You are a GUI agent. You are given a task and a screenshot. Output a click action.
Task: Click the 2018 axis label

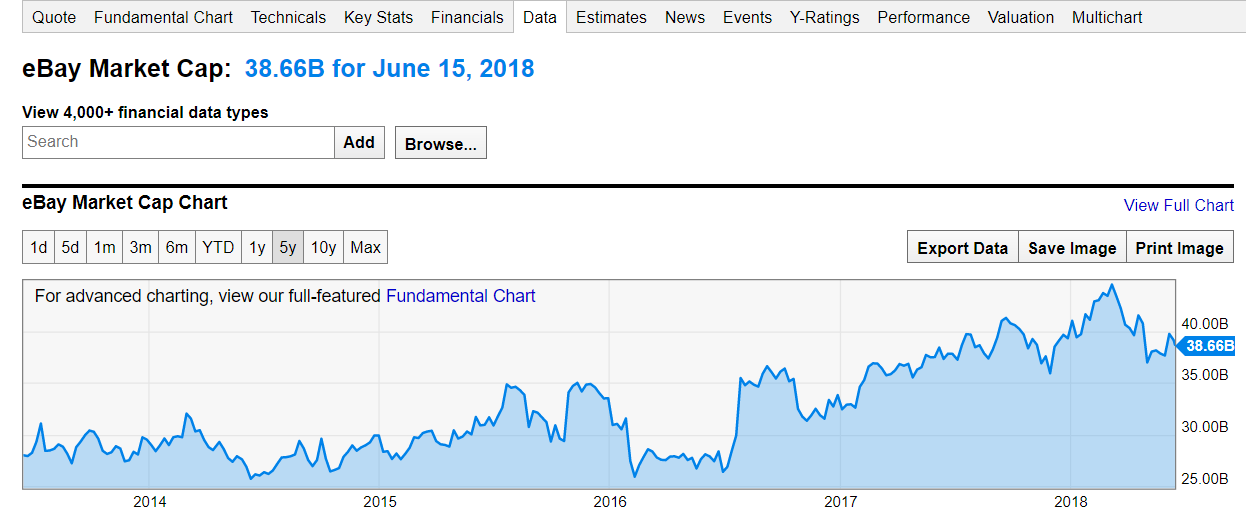tap(1071, 501)
